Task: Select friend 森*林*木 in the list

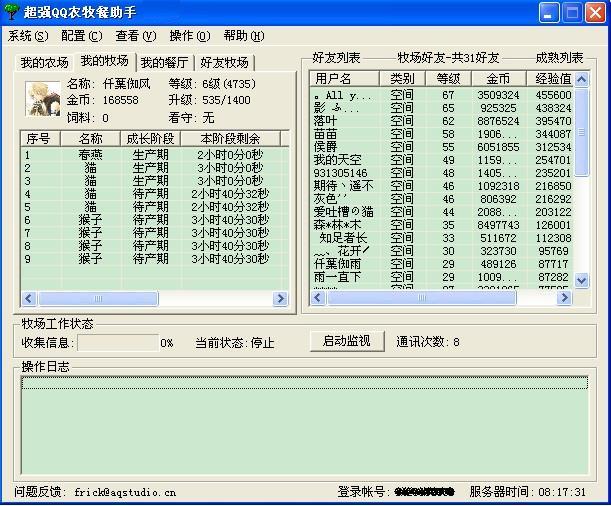Action: [442, 225]
